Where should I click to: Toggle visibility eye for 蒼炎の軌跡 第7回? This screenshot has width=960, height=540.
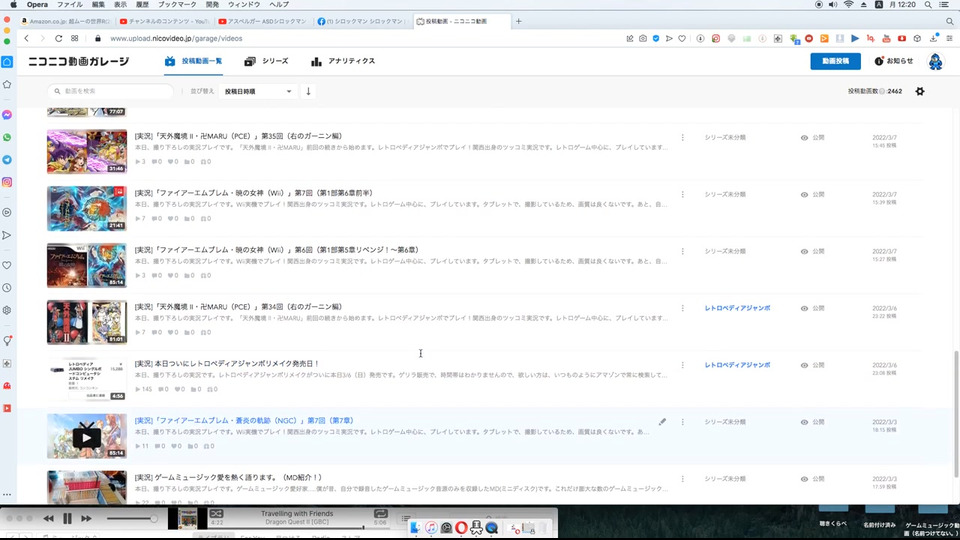tap(804, 422)
